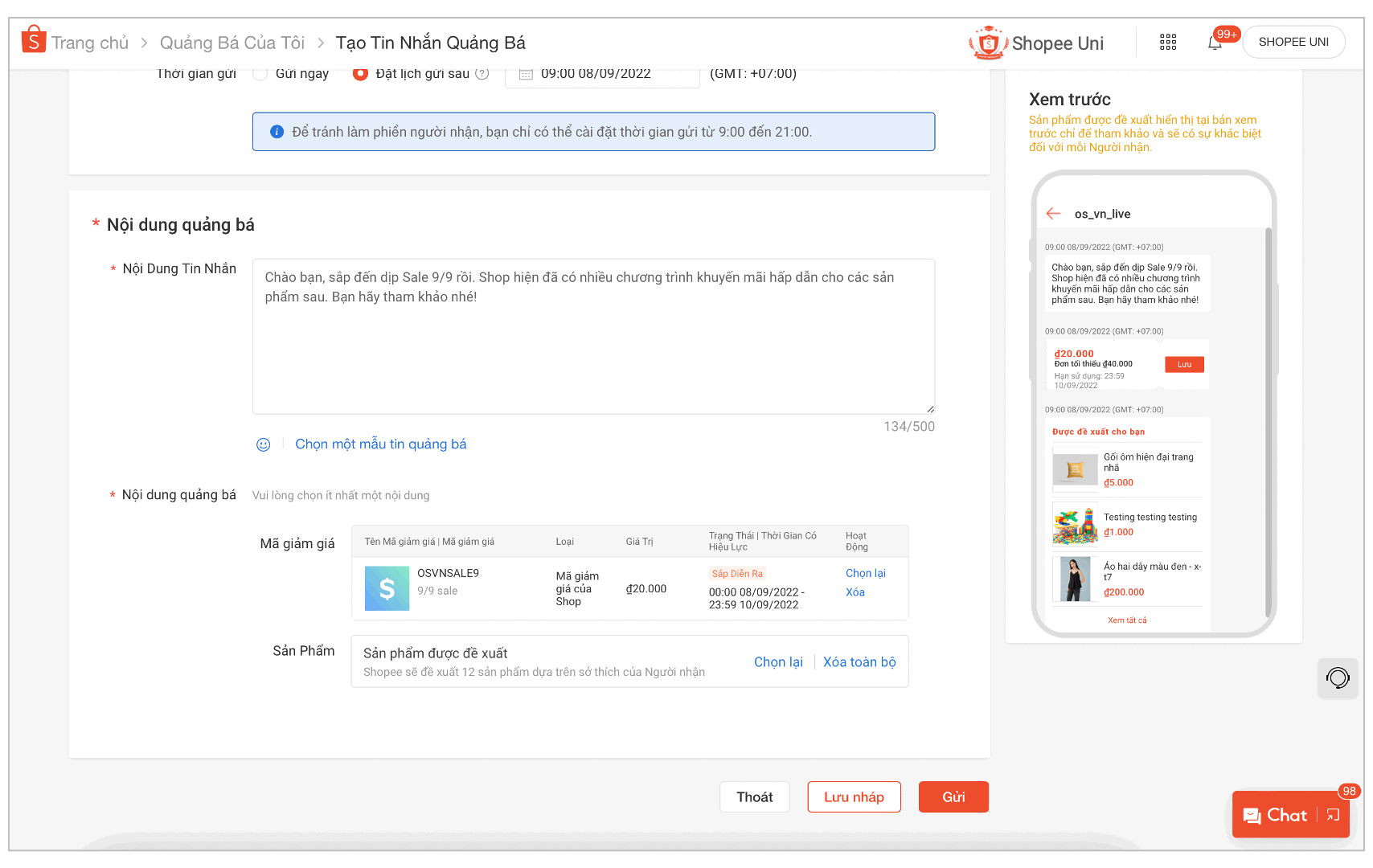Click the help icon beside Đặt lịch gửi sau

tap(482, 74)
